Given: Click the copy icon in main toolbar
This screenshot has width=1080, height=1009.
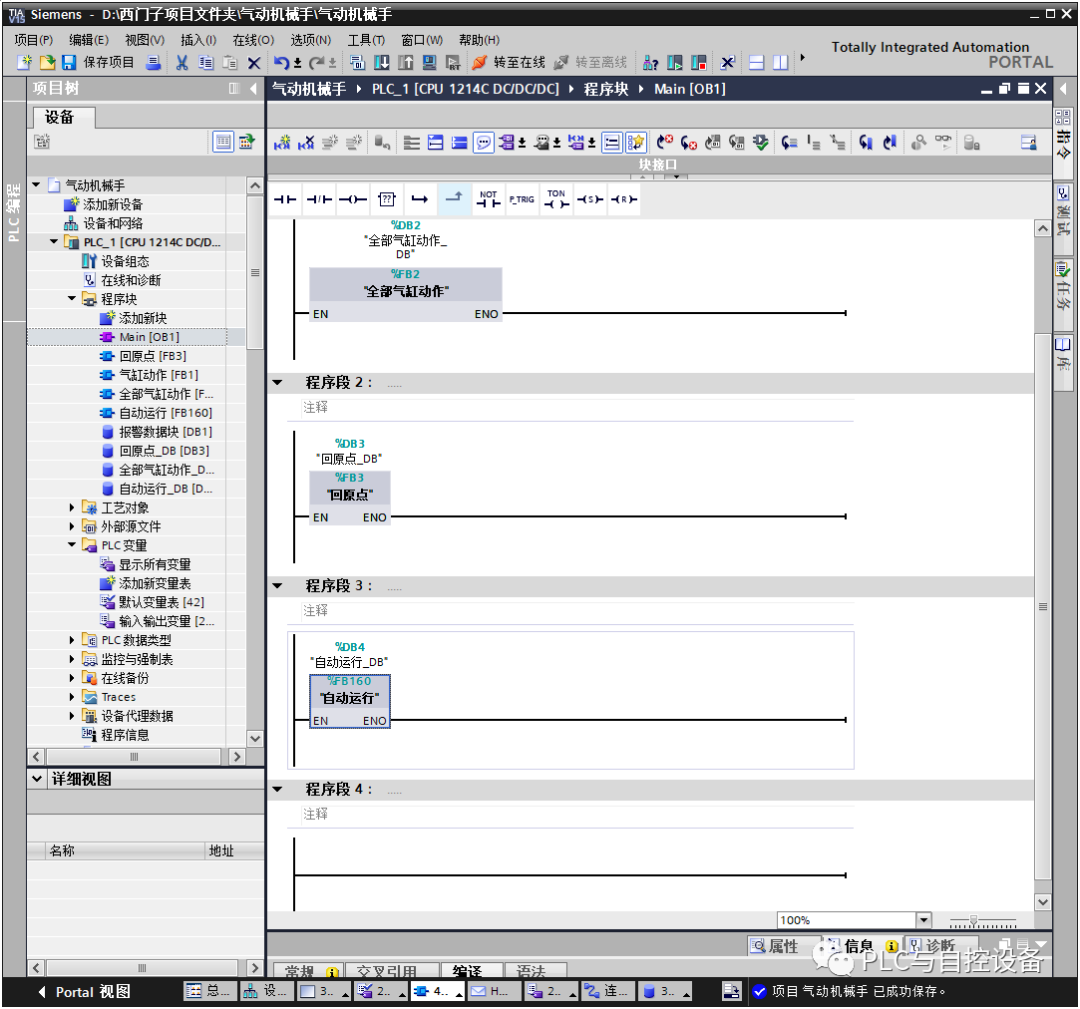Looking at the screenshot, I should 205,63.
